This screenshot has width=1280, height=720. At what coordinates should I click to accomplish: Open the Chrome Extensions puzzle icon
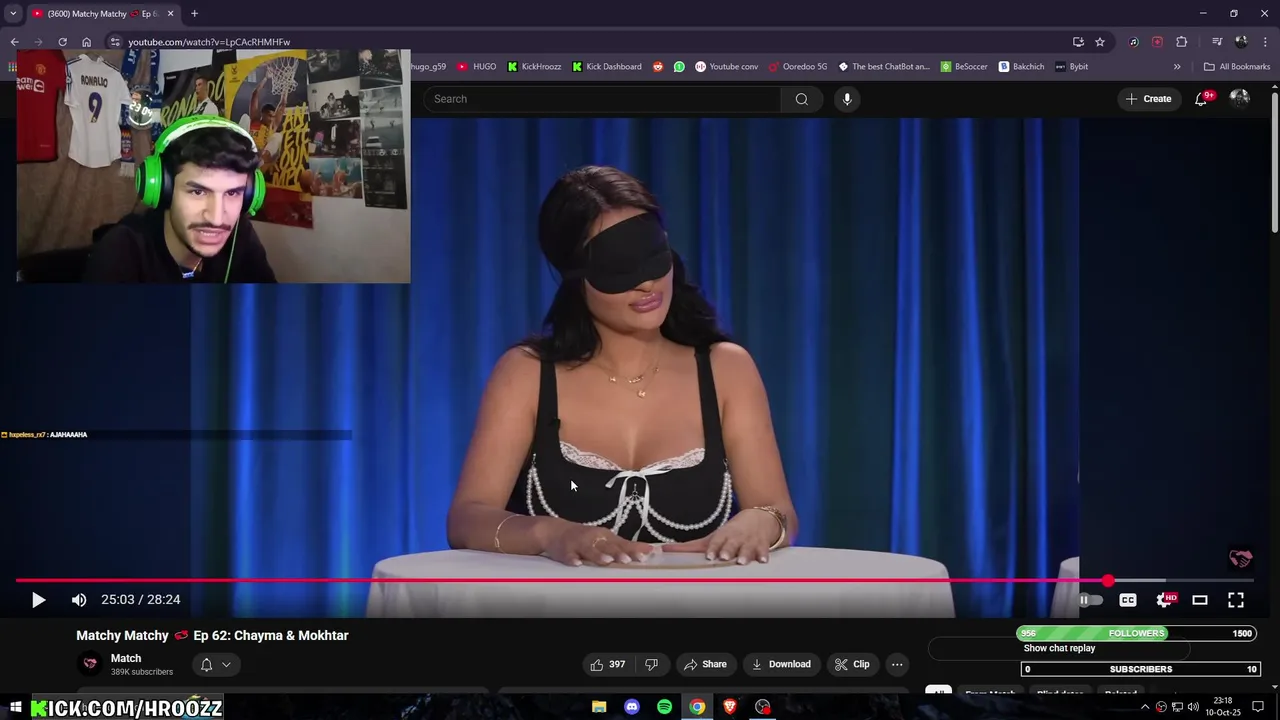(x=1181, y=42)
